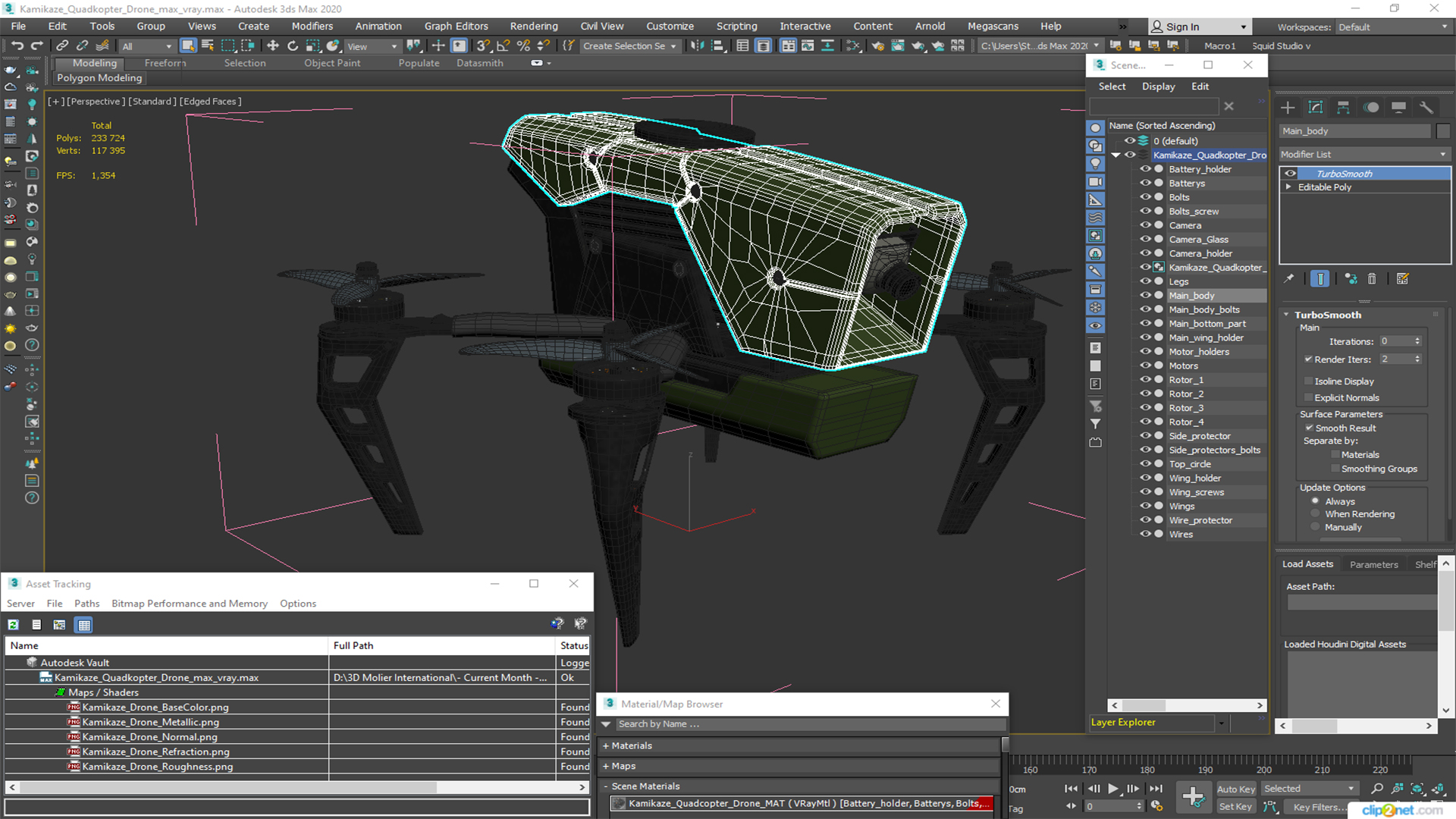Open Configure Modifier Sets icon
The image size is (1456, 819).
click(1403, 279)
